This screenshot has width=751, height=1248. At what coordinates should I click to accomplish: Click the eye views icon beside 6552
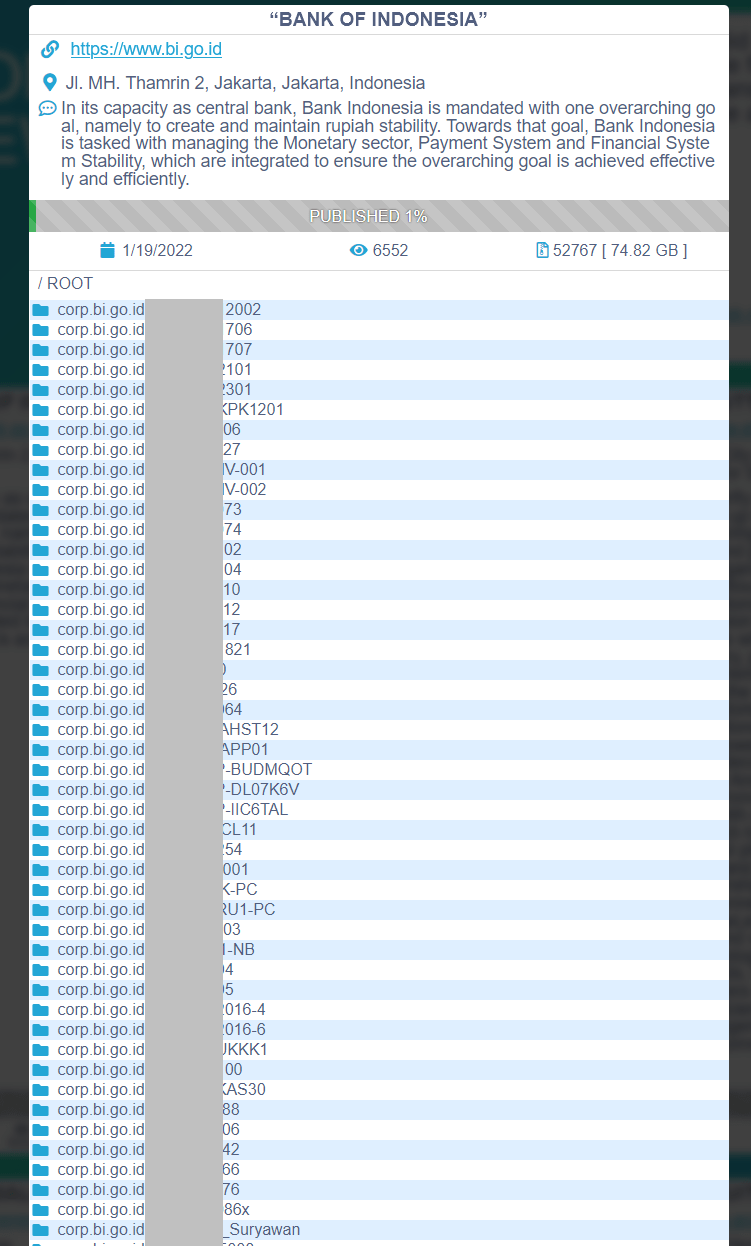pyautogui.click(x=359, y=250)
